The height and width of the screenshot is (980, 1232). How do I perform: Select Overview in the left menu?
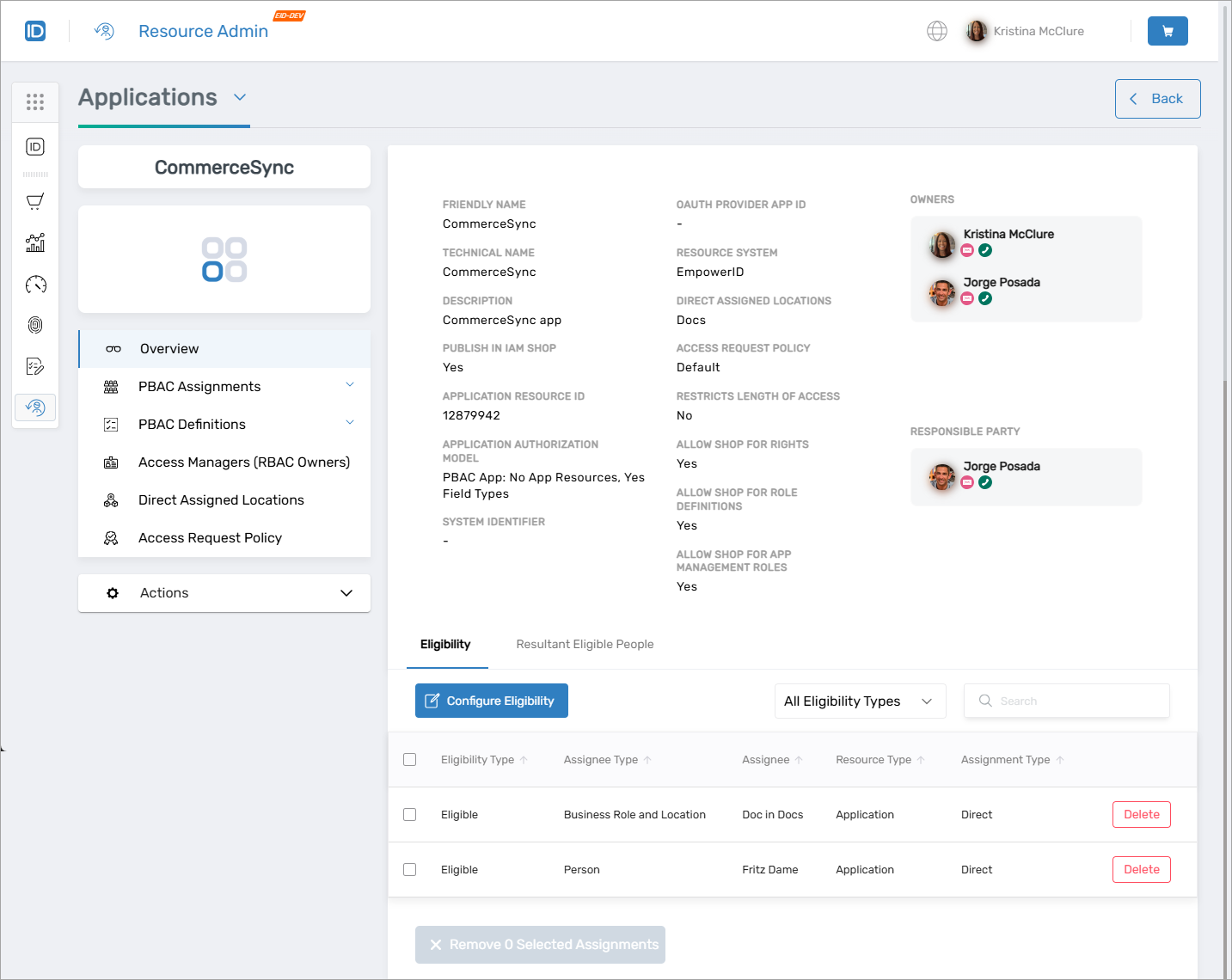click(x=224, y=349)
